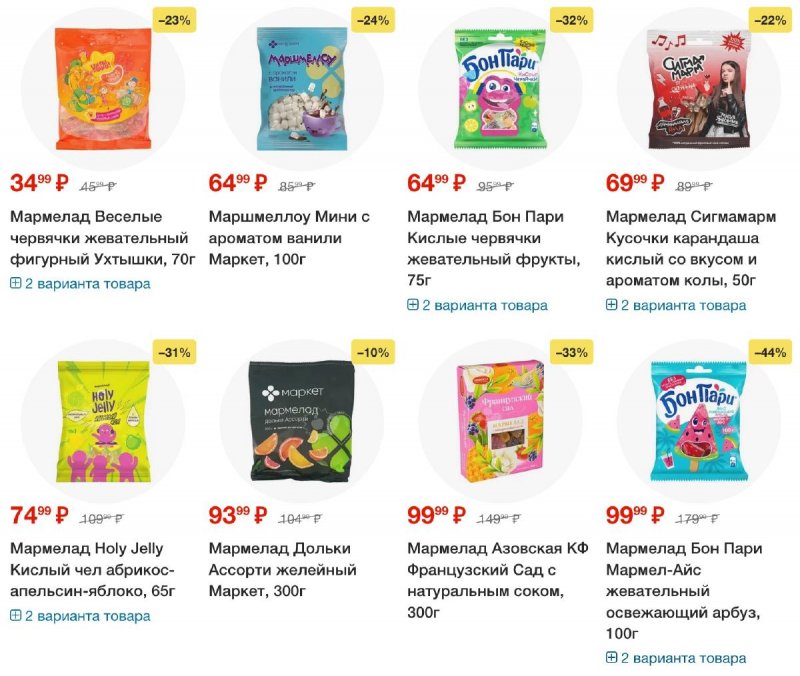The height and width of the screenshot is (676, 800).
Task: Expand variants for Сигмамарм Кусочки карандаша
Action: [x=676, y=305]
